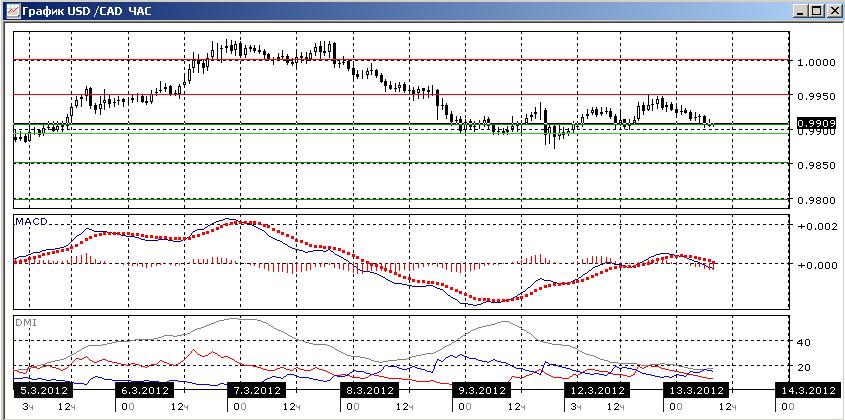Select the 13.3.2012 date marker
Screen dimensions: 845x420
tap(695, 389)
